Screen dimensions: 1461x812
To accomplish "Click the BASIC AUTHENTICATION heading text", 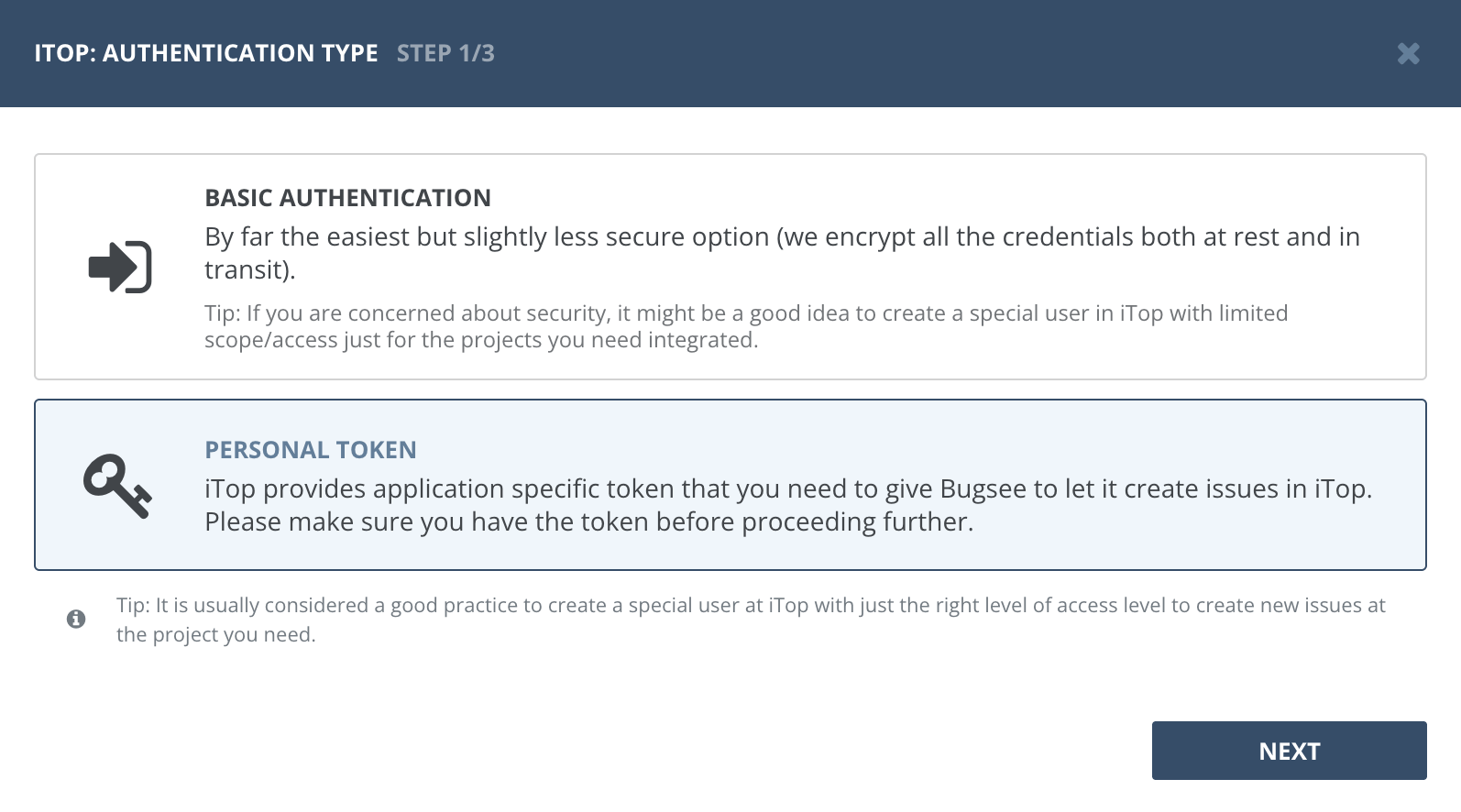I will click(348, 197).
